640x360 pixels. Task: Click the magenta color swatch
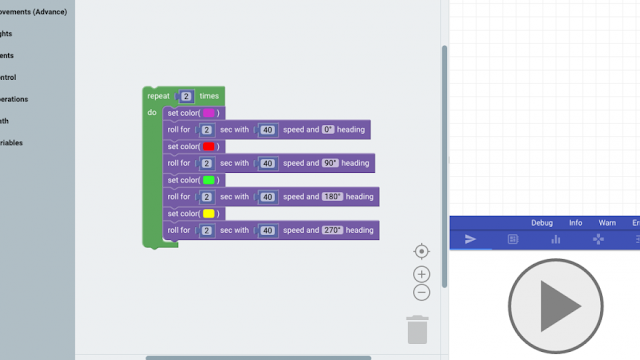click(209, 113)
